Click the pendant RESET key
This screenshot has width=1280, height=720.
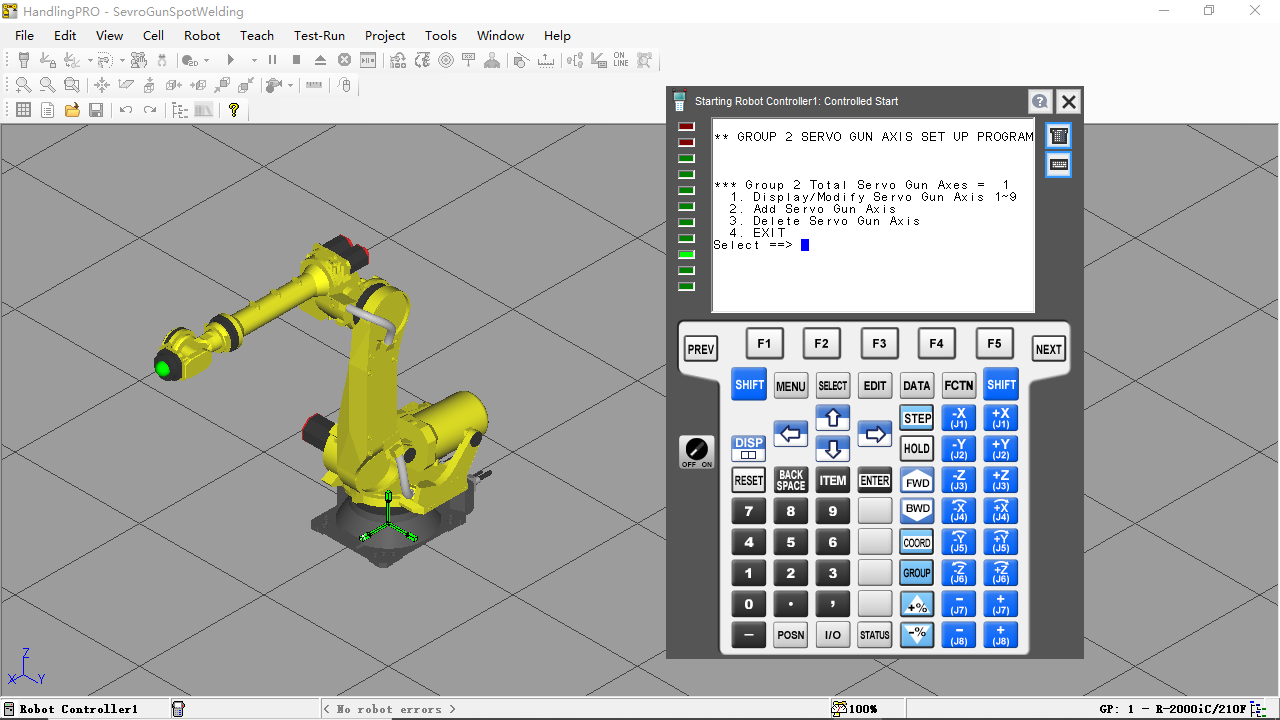749,480
